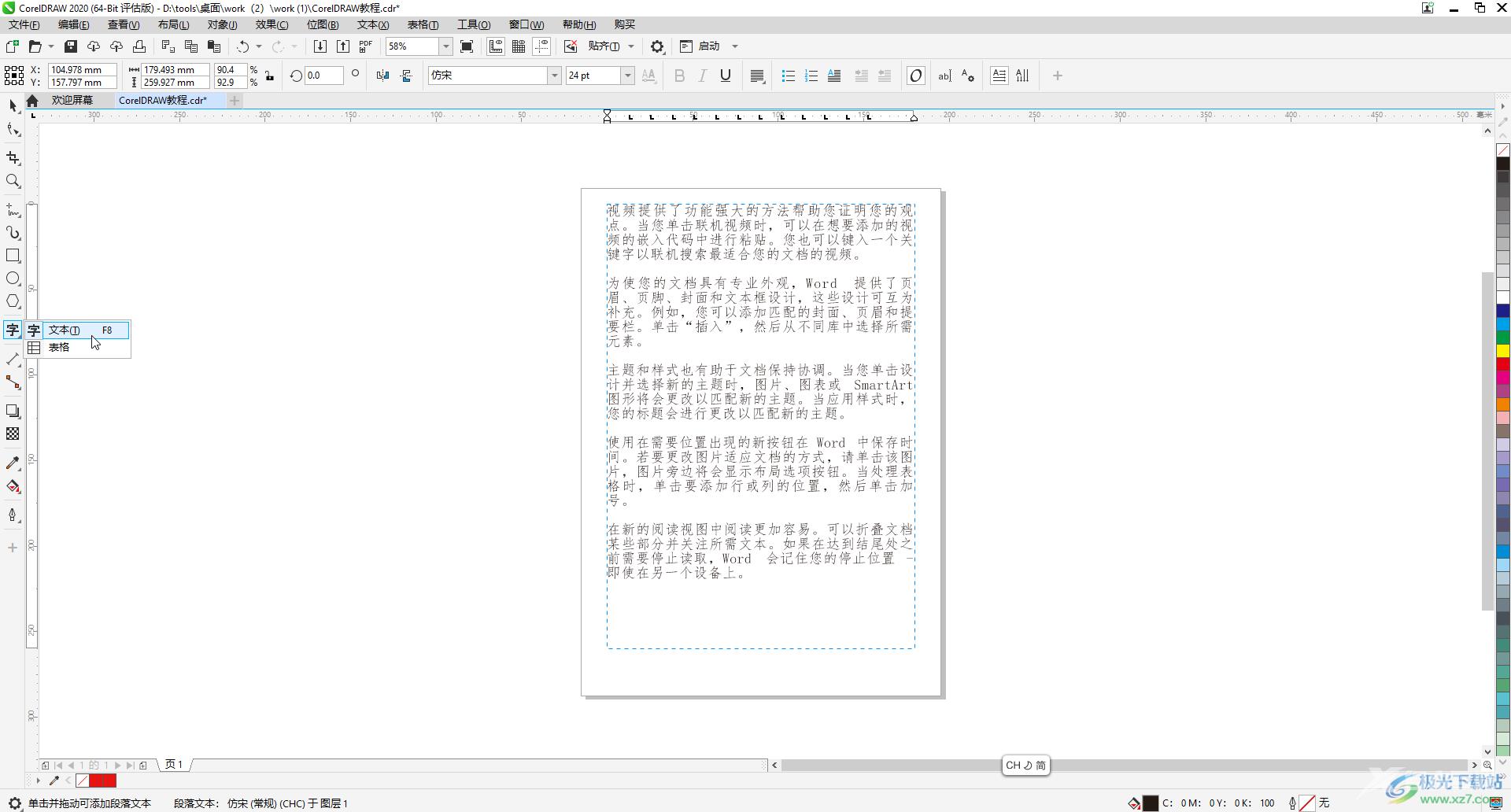Screen dimensions: 1511x812
Task: Click the Import icon
Action: click(x=320, y=46)
